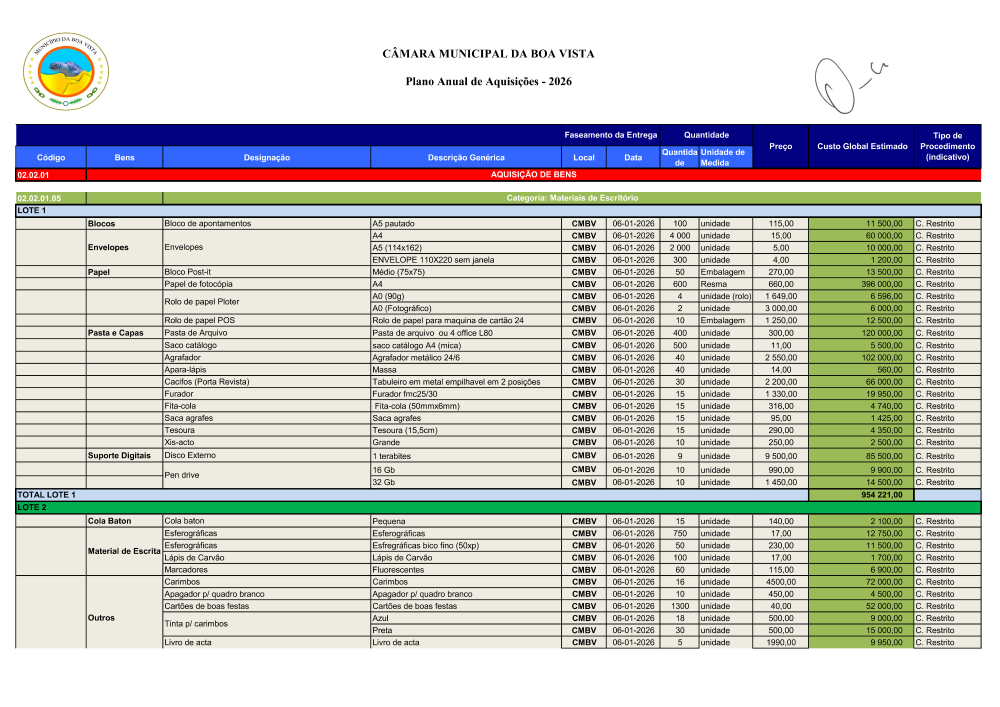This screenshot has width=1000, height=707.
Task: Select the Código column header
Action: pyautogui.click(x=51, y=157)
